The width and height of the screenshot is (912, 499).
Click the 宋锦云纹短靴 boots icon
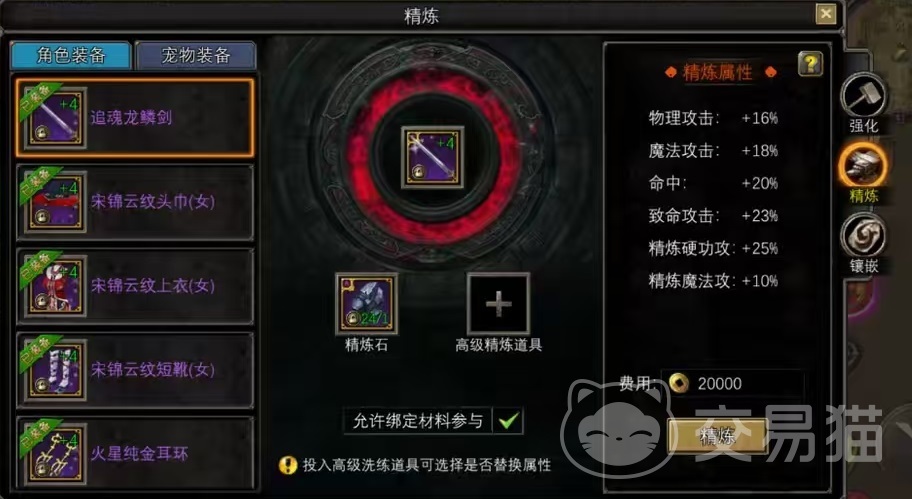click(x=56, y=370)
